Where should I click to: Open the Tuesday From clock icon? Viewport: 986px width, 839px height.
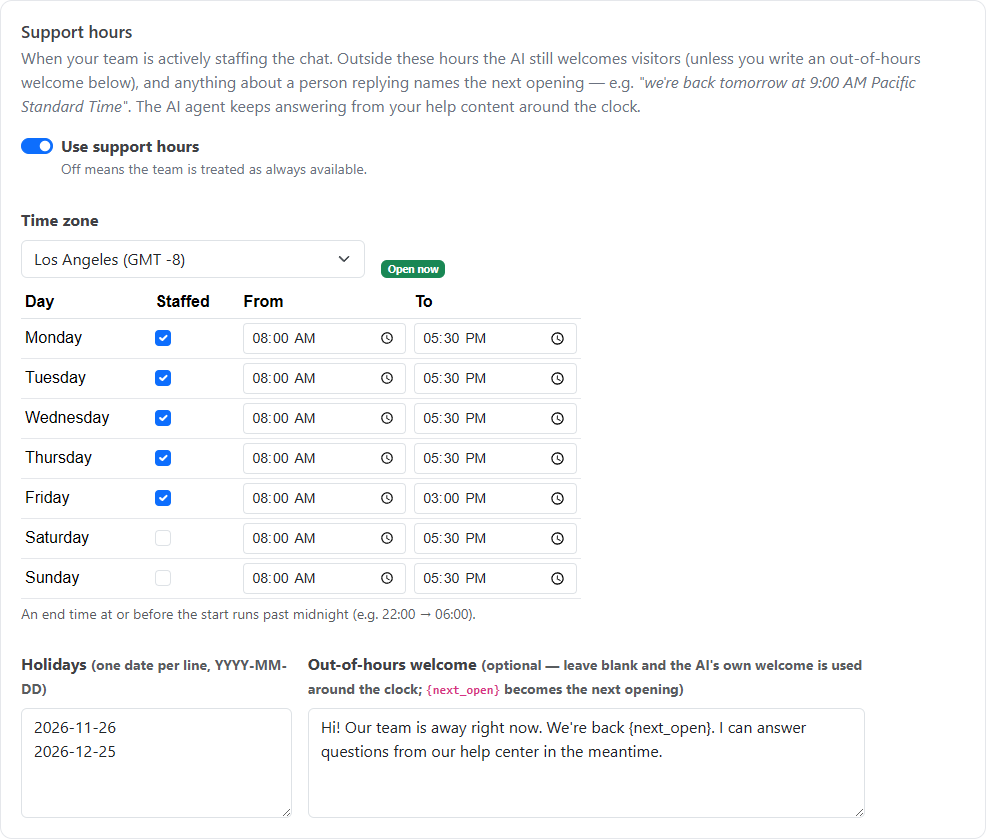coord(387,378)
